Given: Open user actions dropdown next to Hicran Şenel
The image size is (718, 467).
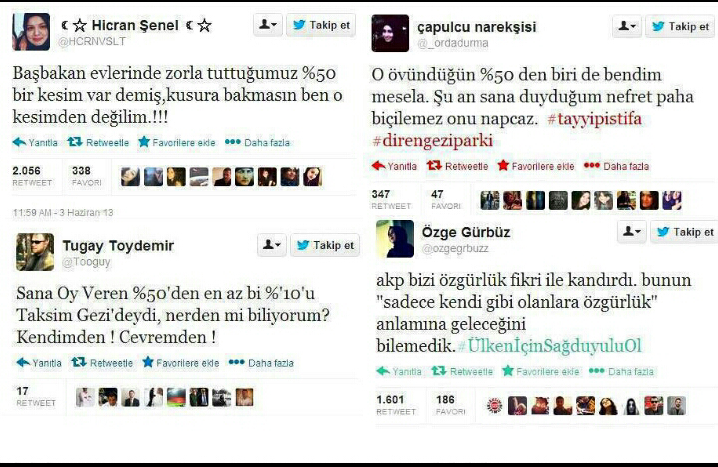Looking at the screenshot, I should (x=268, y=25).
